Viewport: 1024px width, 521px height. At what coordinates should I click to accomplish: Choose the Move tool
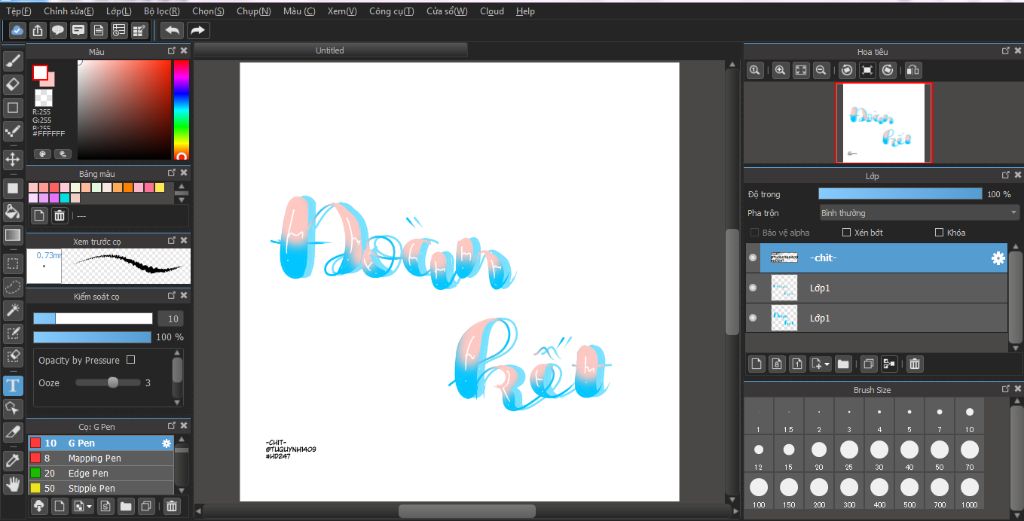[12, 159]
